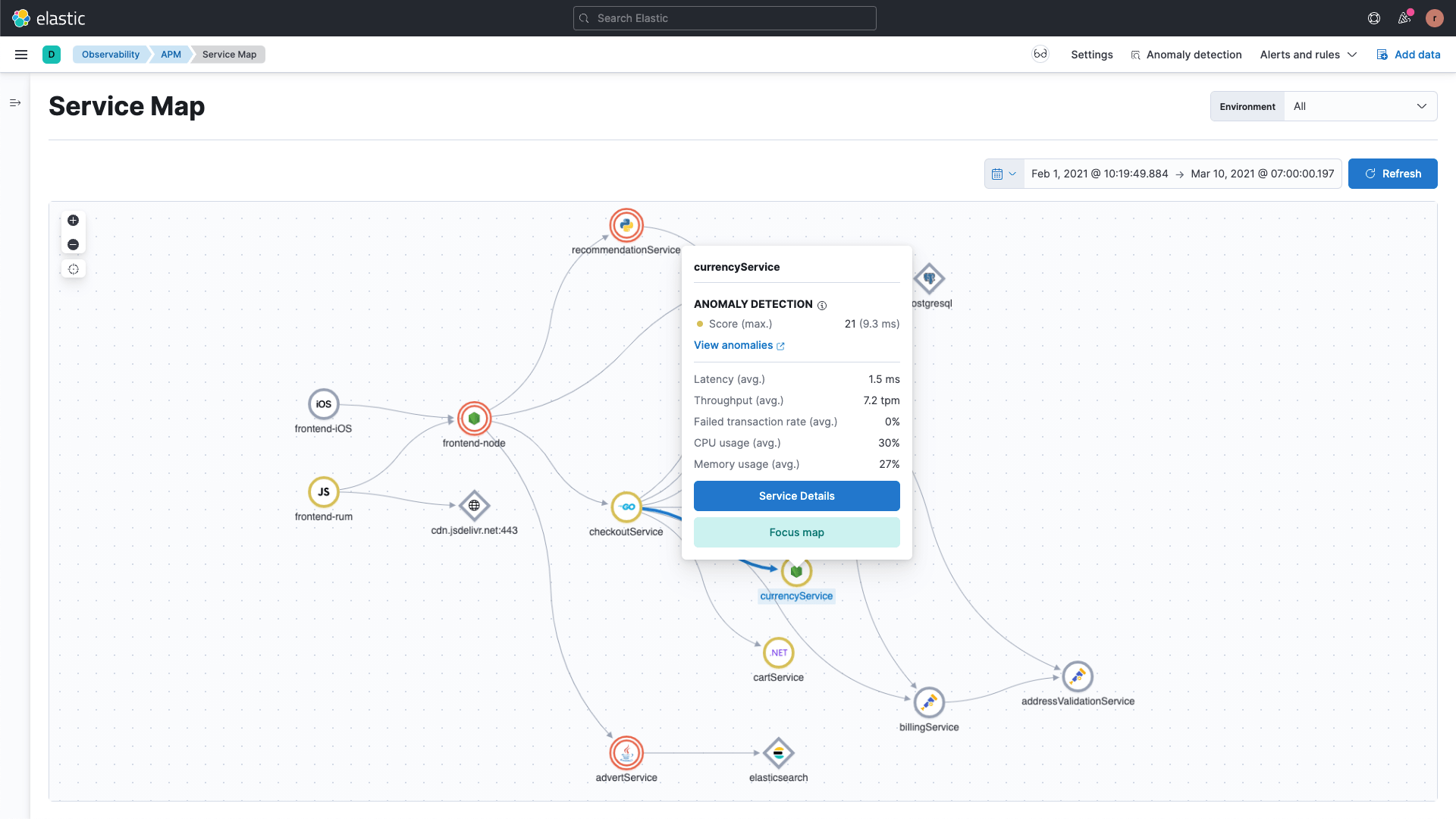This screenshot has height=819, width=1456.
Task: Click the Focus map button
Action: [x=796, y=532]
